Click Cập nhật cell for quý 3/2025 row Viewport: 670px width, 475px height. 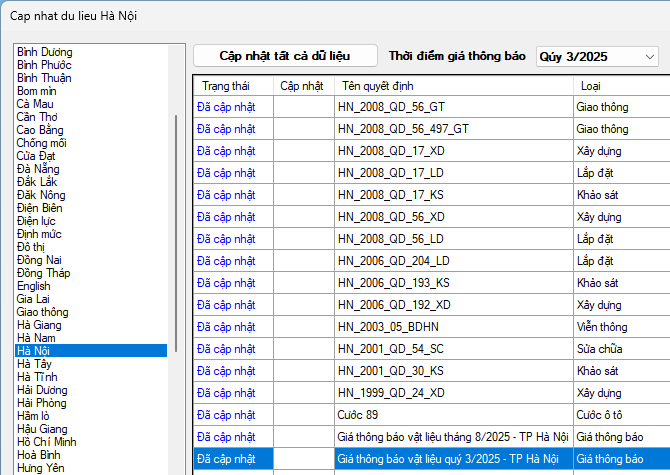pos(303,459)
